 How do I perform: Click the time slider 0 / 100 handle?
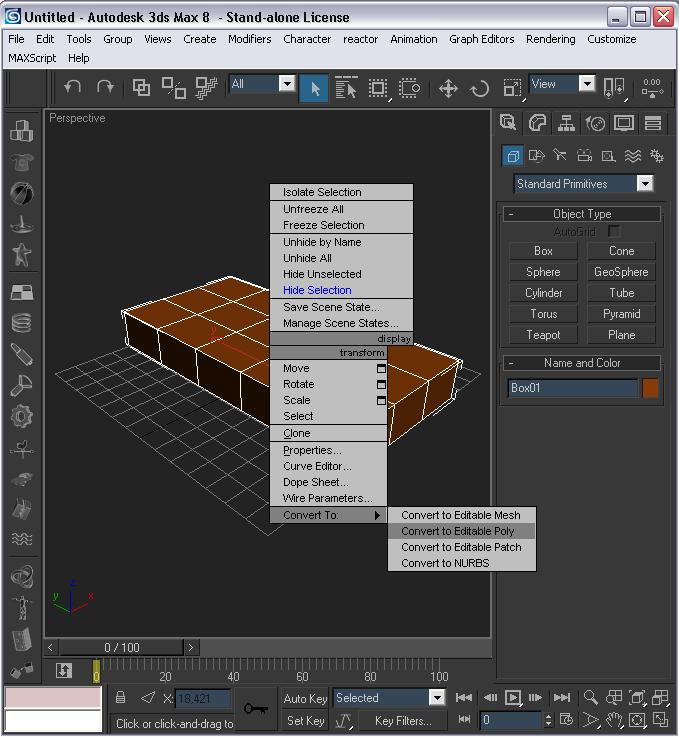point(121,647)
